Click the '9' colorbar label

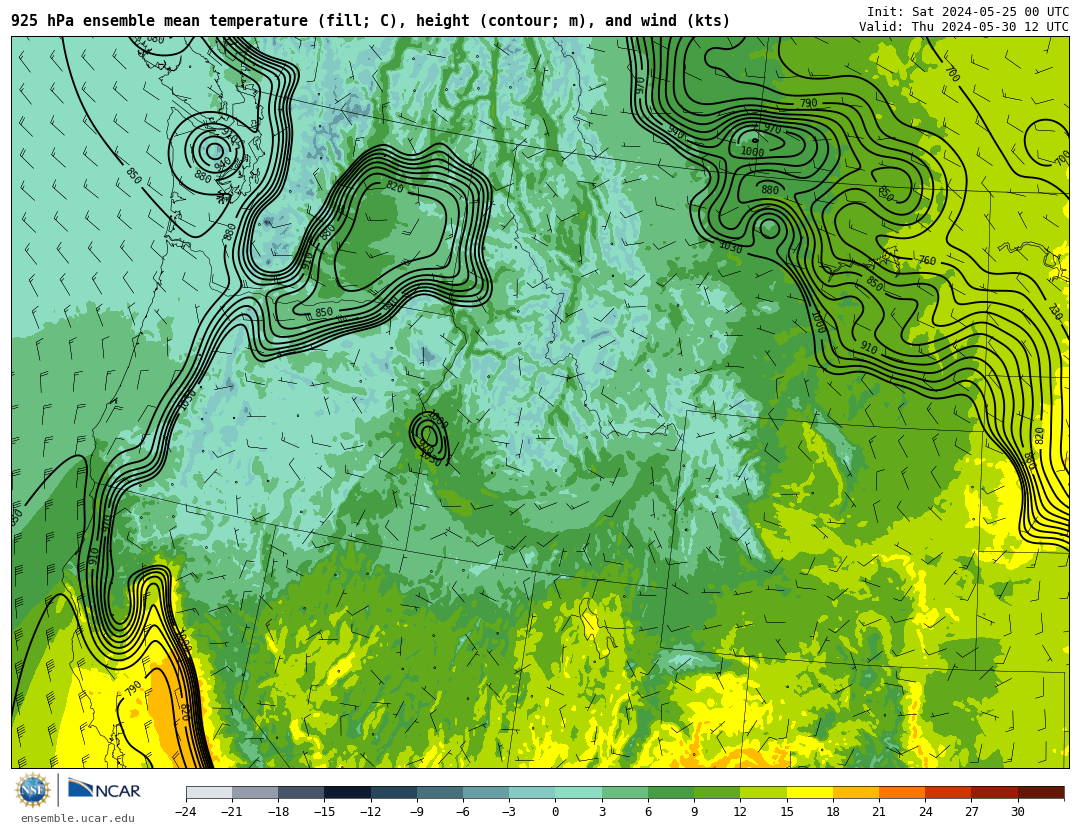click(694, 812)
